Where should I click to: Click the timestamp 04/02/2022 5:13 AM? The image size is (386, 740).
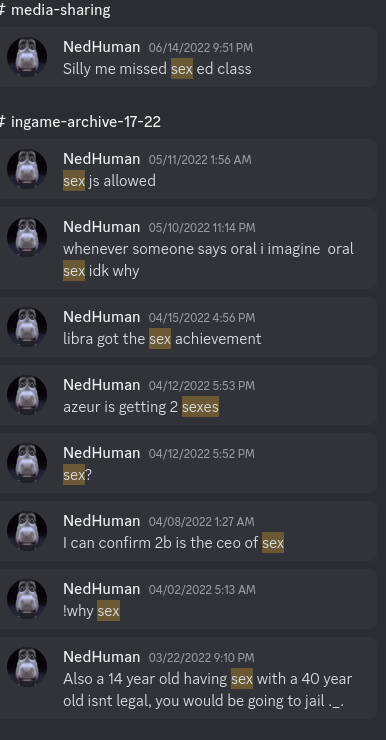(202, 589)
